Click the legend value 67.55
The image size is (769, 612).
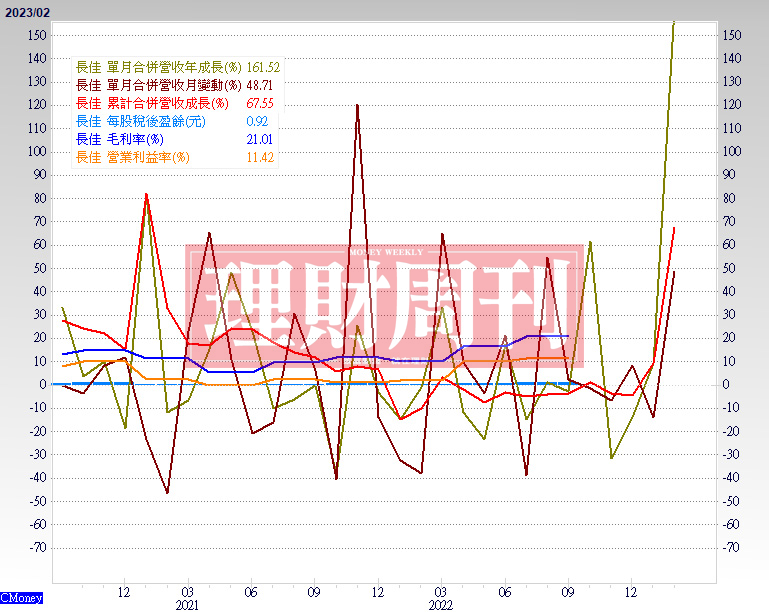[x=259, y=103]
